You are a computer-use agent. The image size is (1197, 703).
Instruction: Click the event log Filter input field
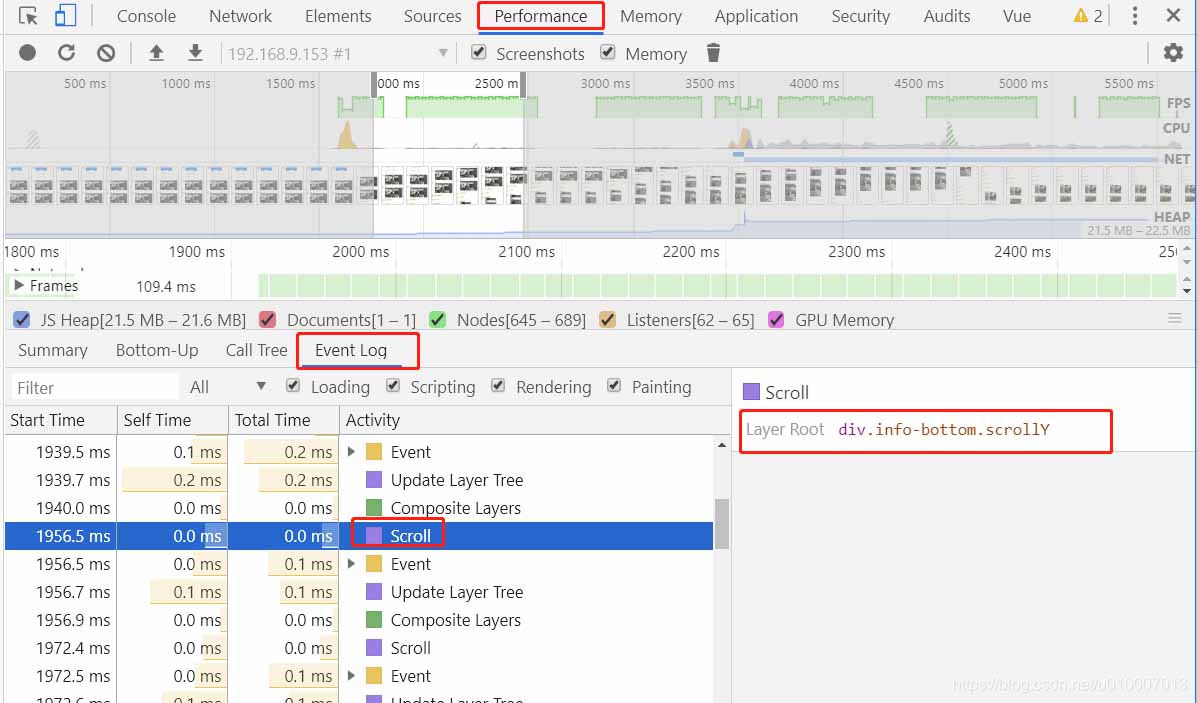95,388
